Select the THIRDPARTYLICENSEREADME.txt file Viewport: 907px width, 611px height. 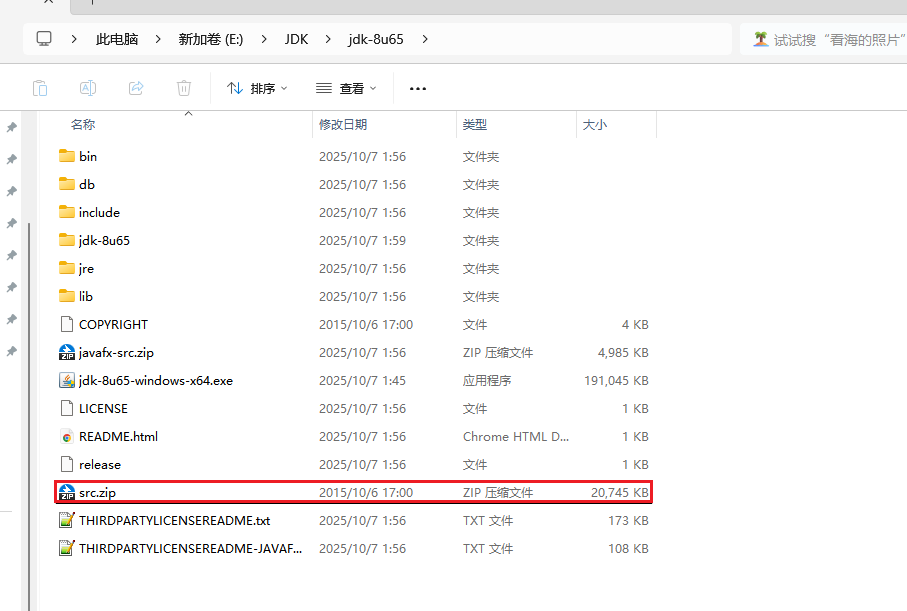point(174,521)
